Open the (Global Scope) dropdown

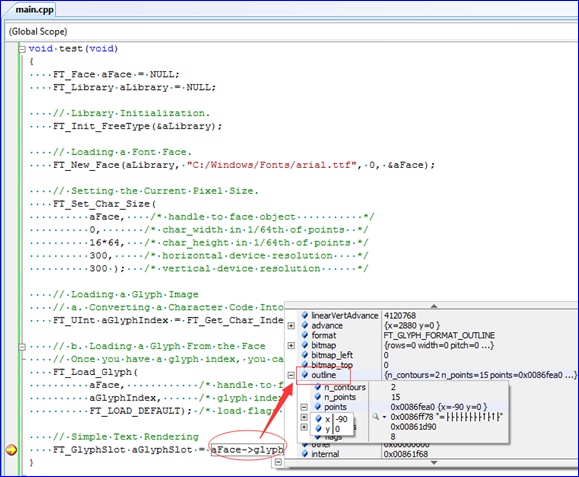(x=292, y=31)
